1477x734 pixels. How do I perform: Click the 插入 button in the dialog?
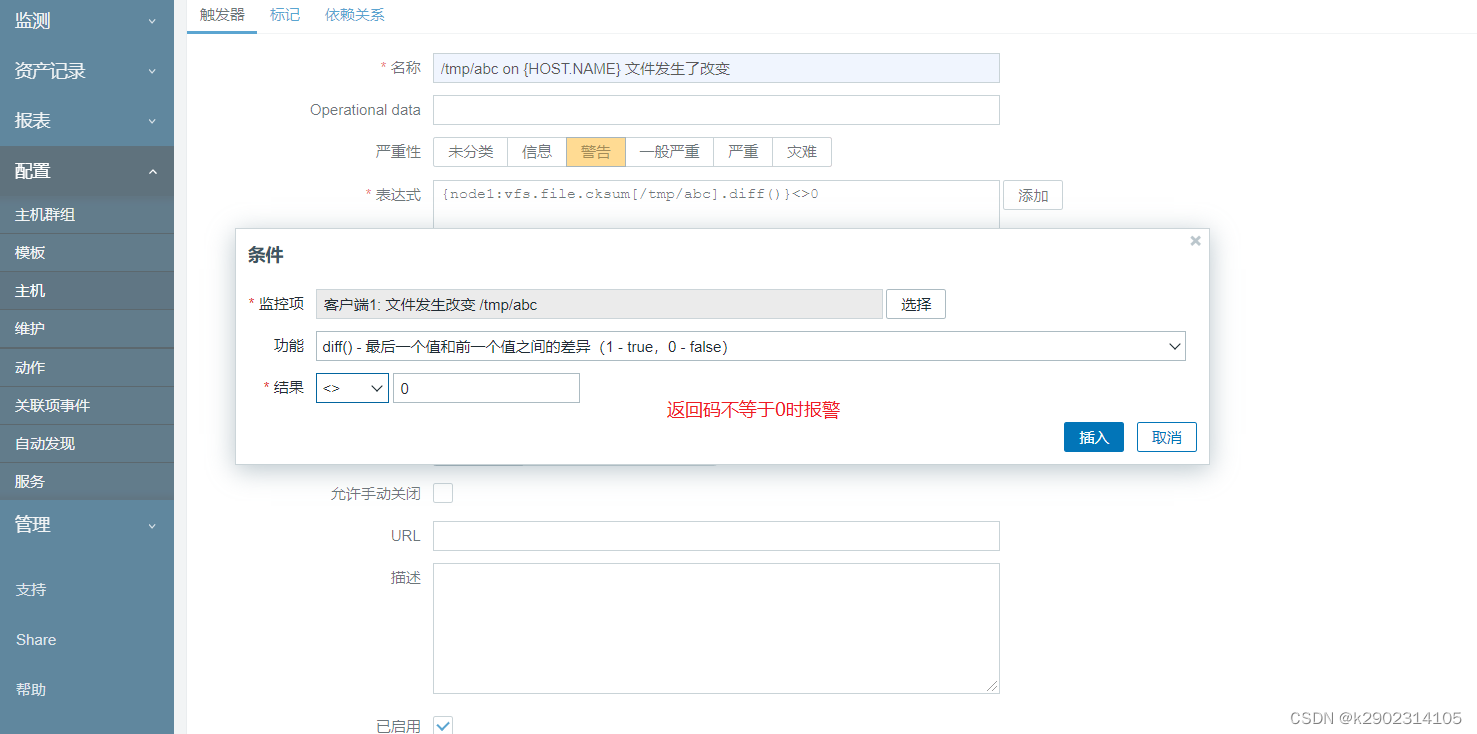tap(1094, 437)
